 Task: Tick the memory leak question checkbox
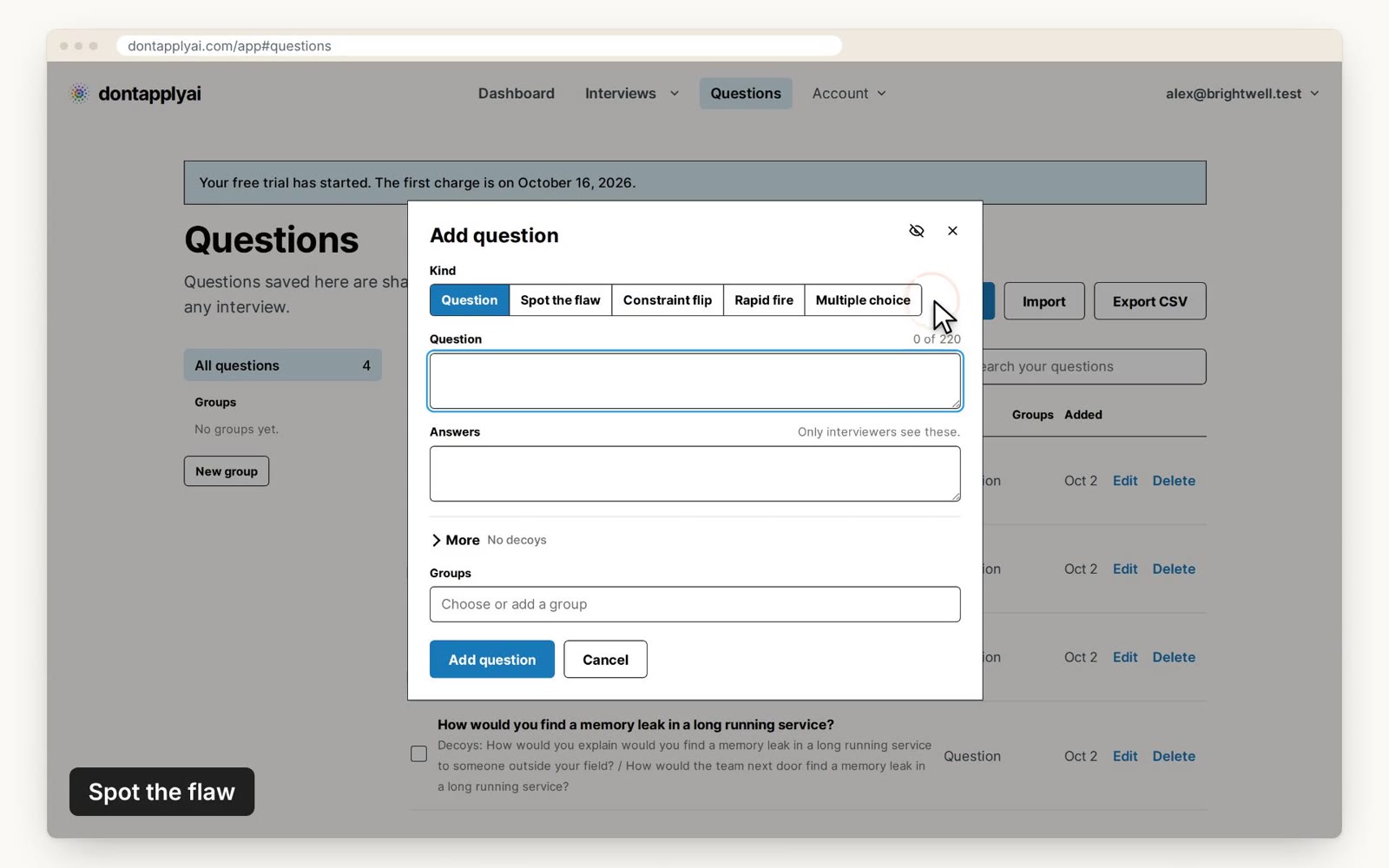coord(418,753)
